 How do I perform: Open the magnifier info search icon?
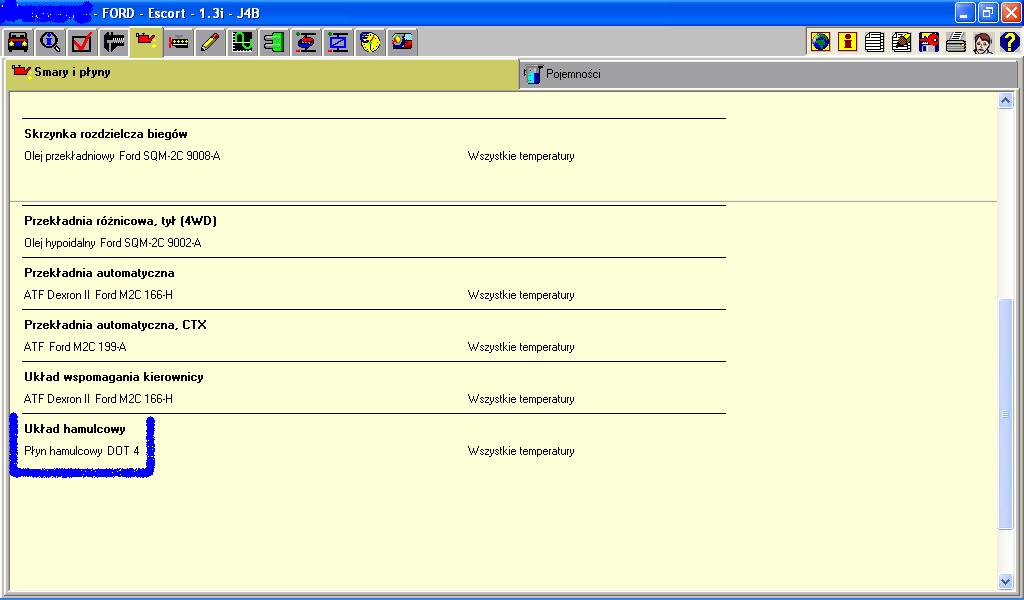point(50,42)
